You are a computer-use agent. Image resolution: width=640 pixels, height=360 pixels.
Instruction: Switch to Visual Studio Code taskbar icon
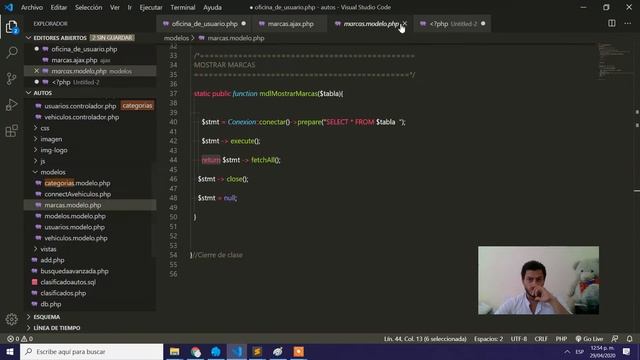237,351
